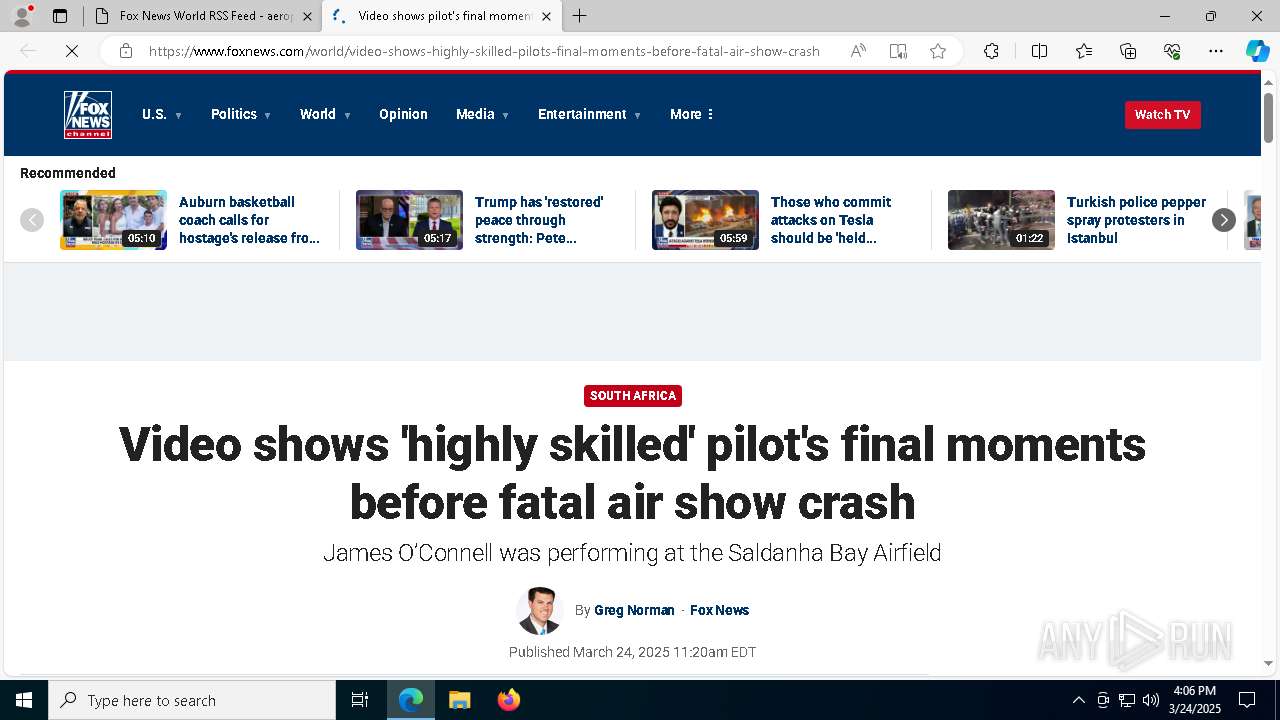
Task: Play the Auburn basketball coach video thumbnail
Action: [x=113, y=220]
